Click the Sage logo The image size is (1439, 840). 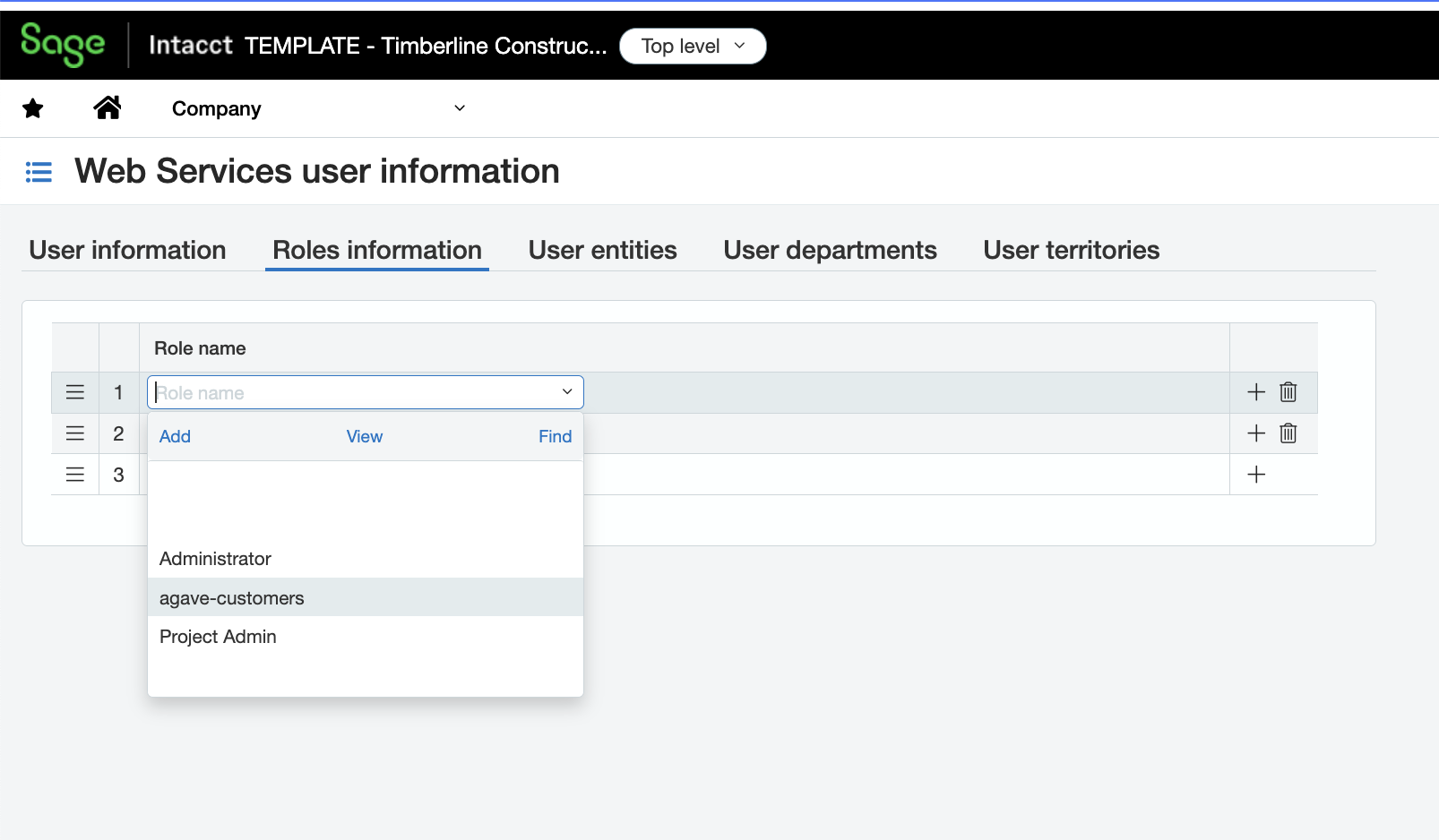pyautogui.click(x=63, y=44)
